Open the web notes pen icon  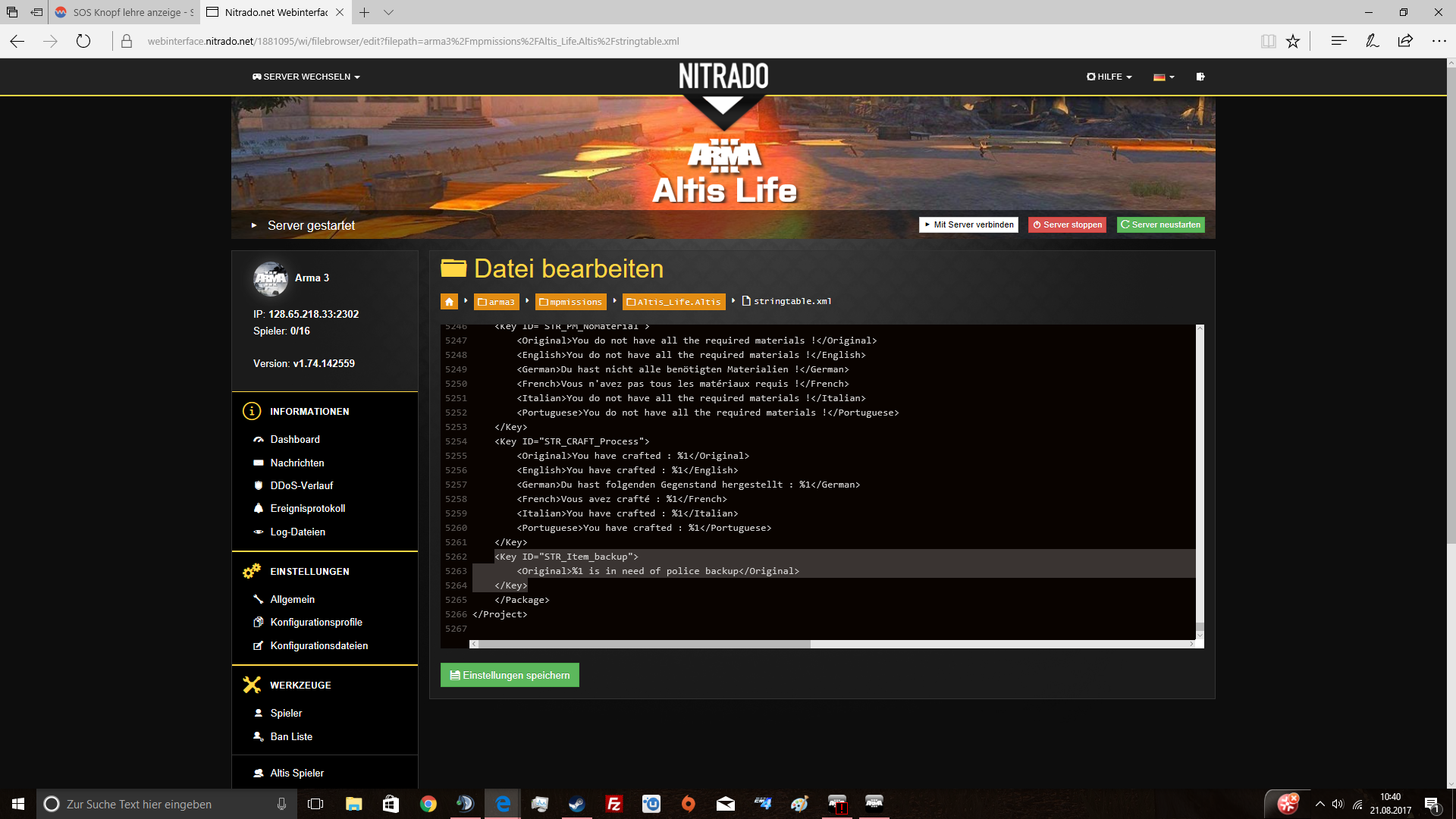(1372, 41)
